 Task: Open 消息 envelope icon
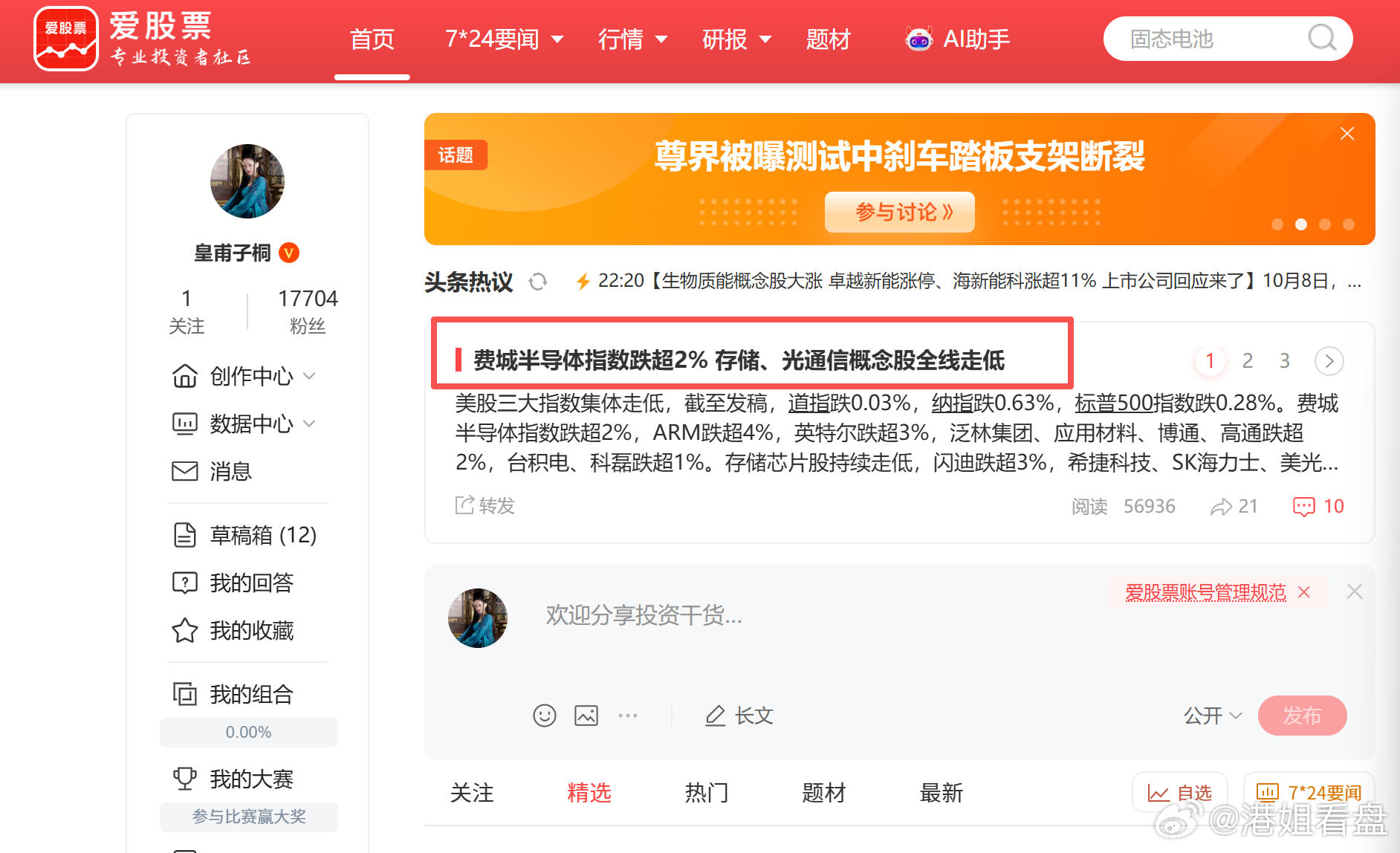(x=185, y=471)
